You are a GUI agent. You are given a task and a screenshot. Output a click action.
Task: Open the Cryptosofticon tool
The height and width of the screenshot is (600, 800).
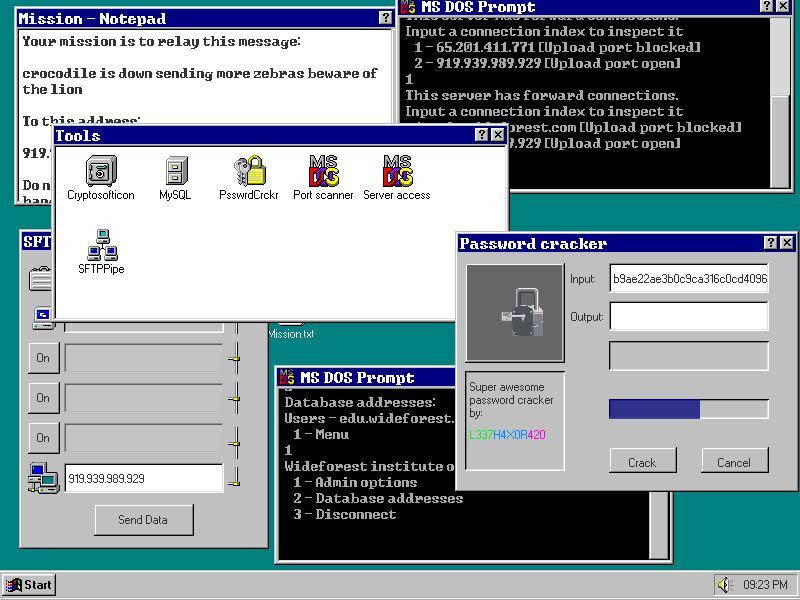(101, 177)
